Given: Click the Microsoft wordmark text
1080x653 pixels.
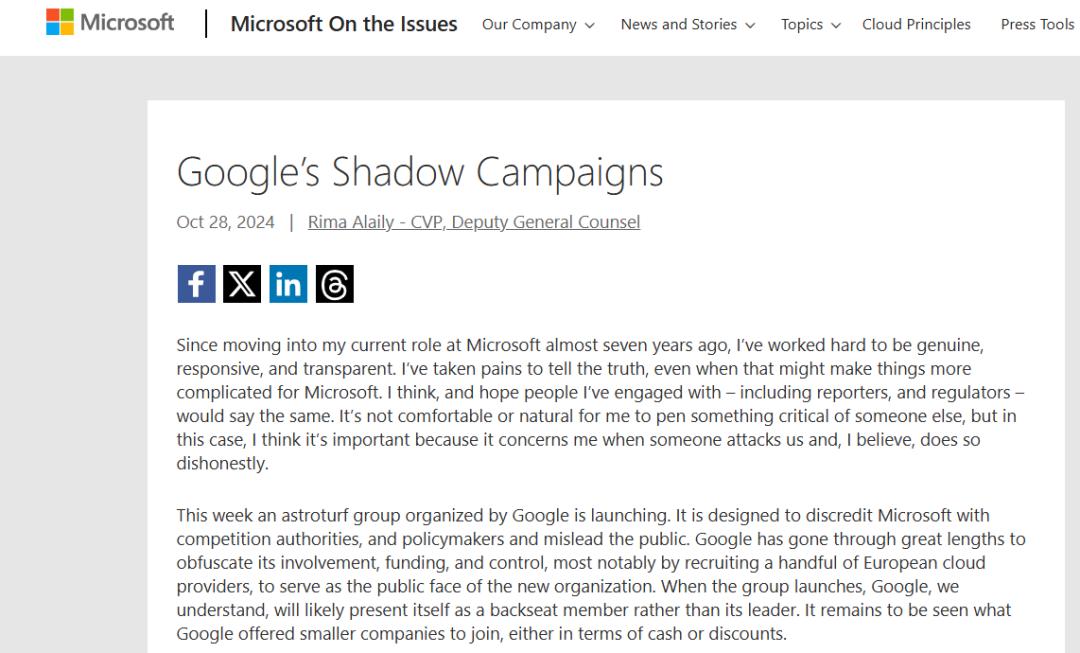Looking at the screenshot, I should click(127, 22).
